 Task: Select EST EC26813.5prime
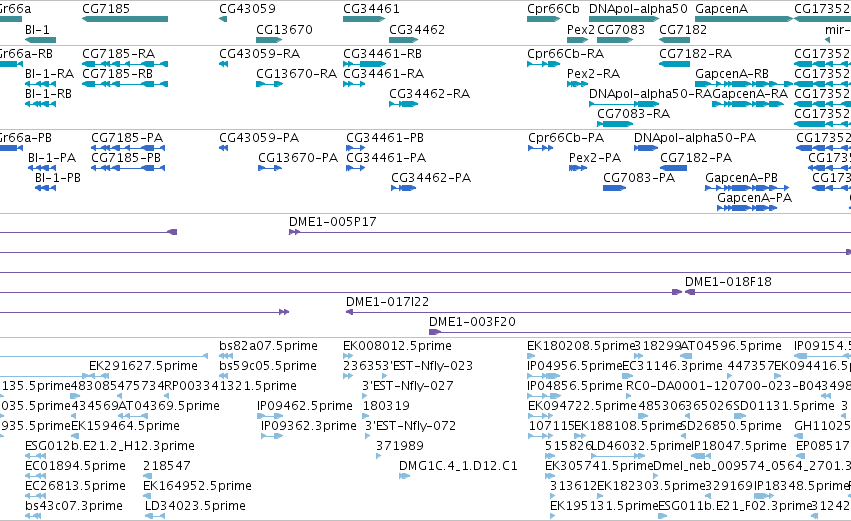36,496
